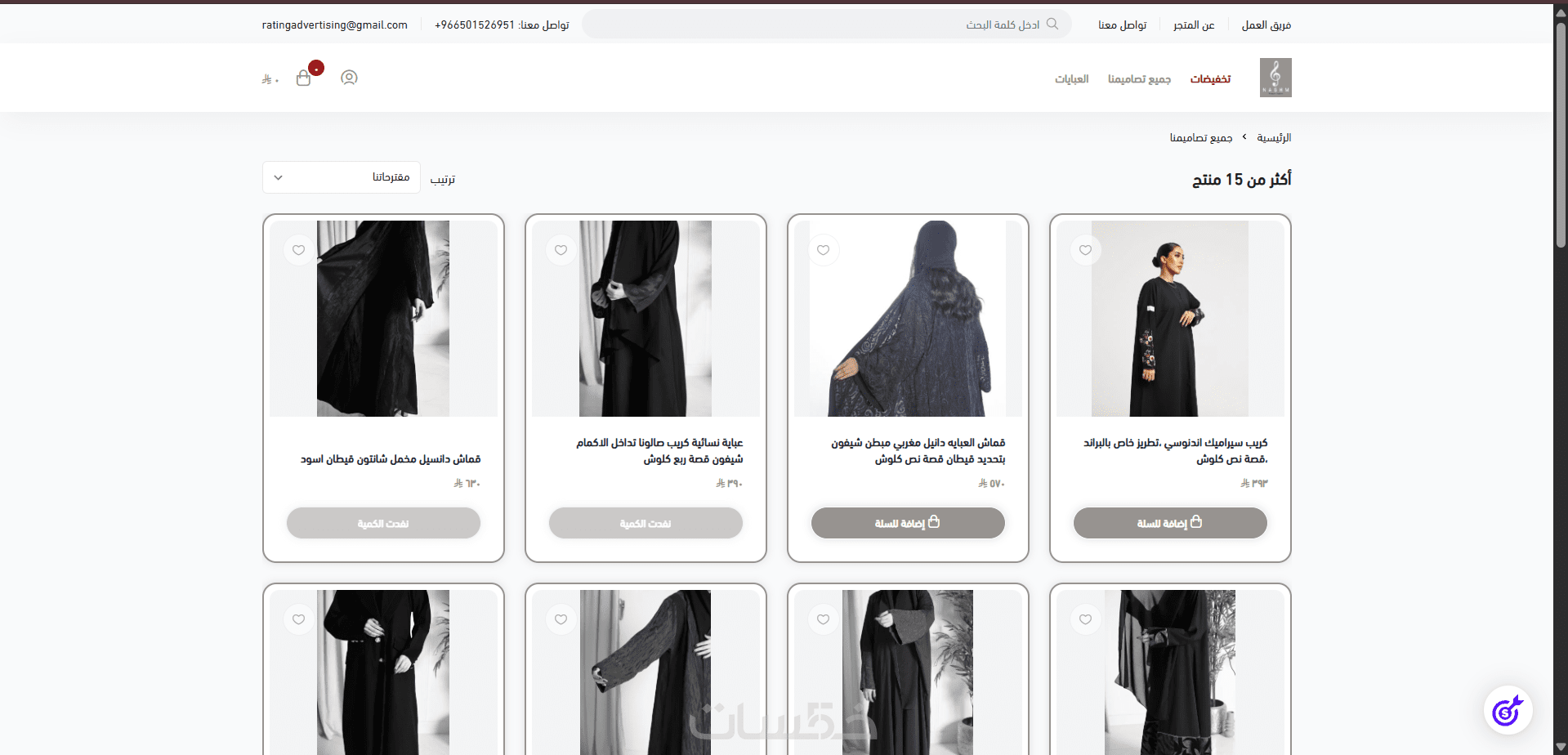Favorite the قماش دانسيل مخمل شانتون product heart

[299, 250]
